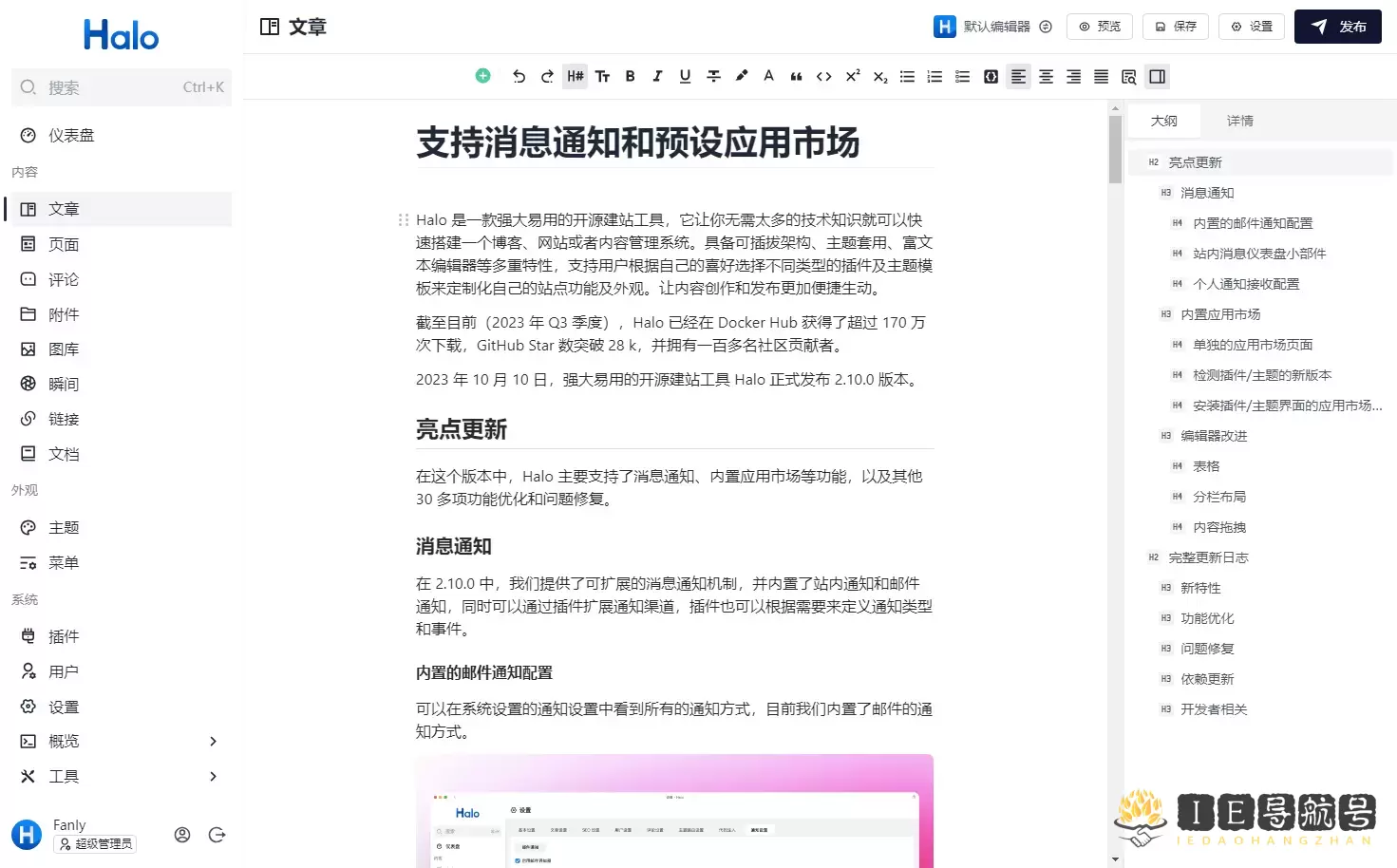Toggle bold formatting

click(x=630, y=77)
